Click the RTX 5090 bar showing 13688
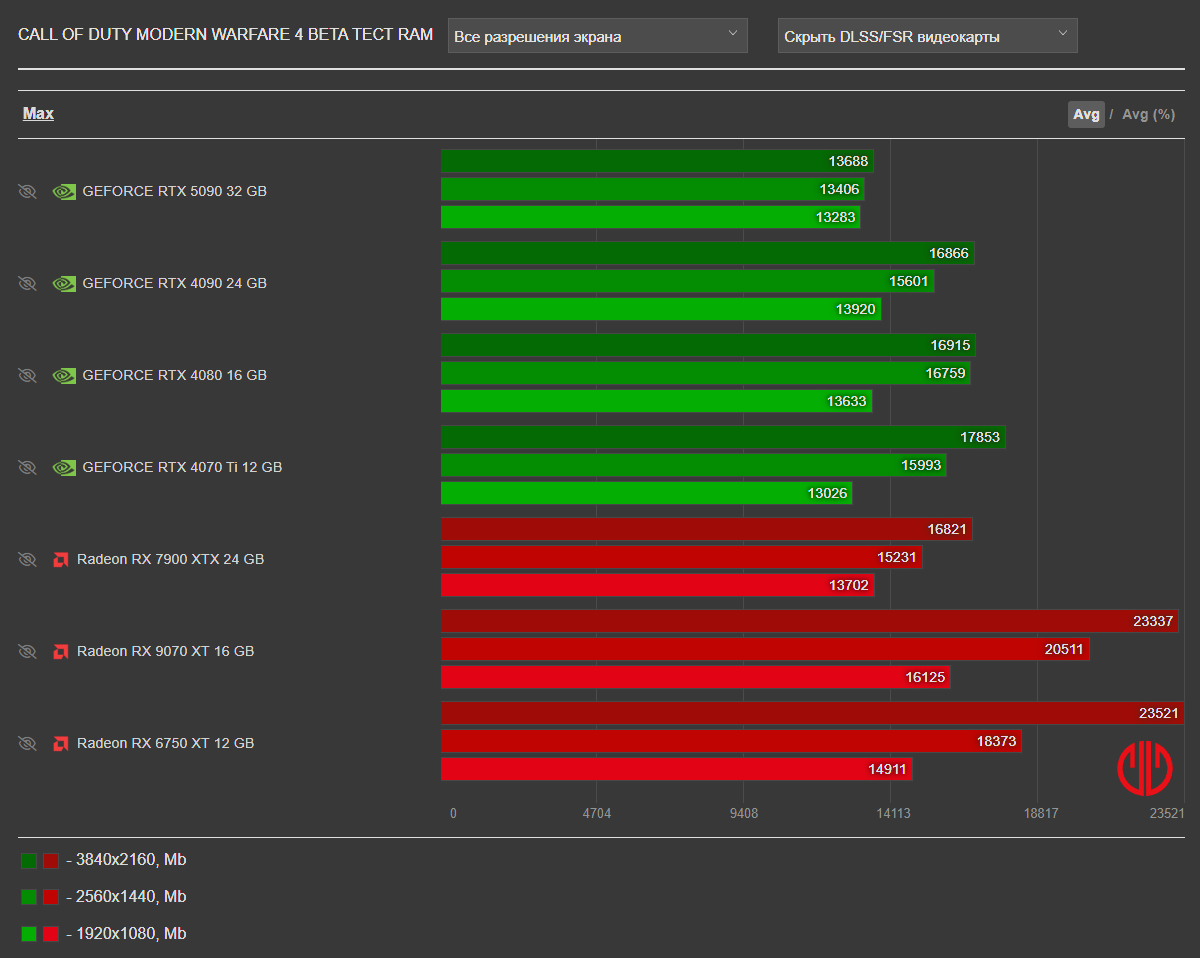Screen dimensions: 1200x958 (x=657, y=161)
